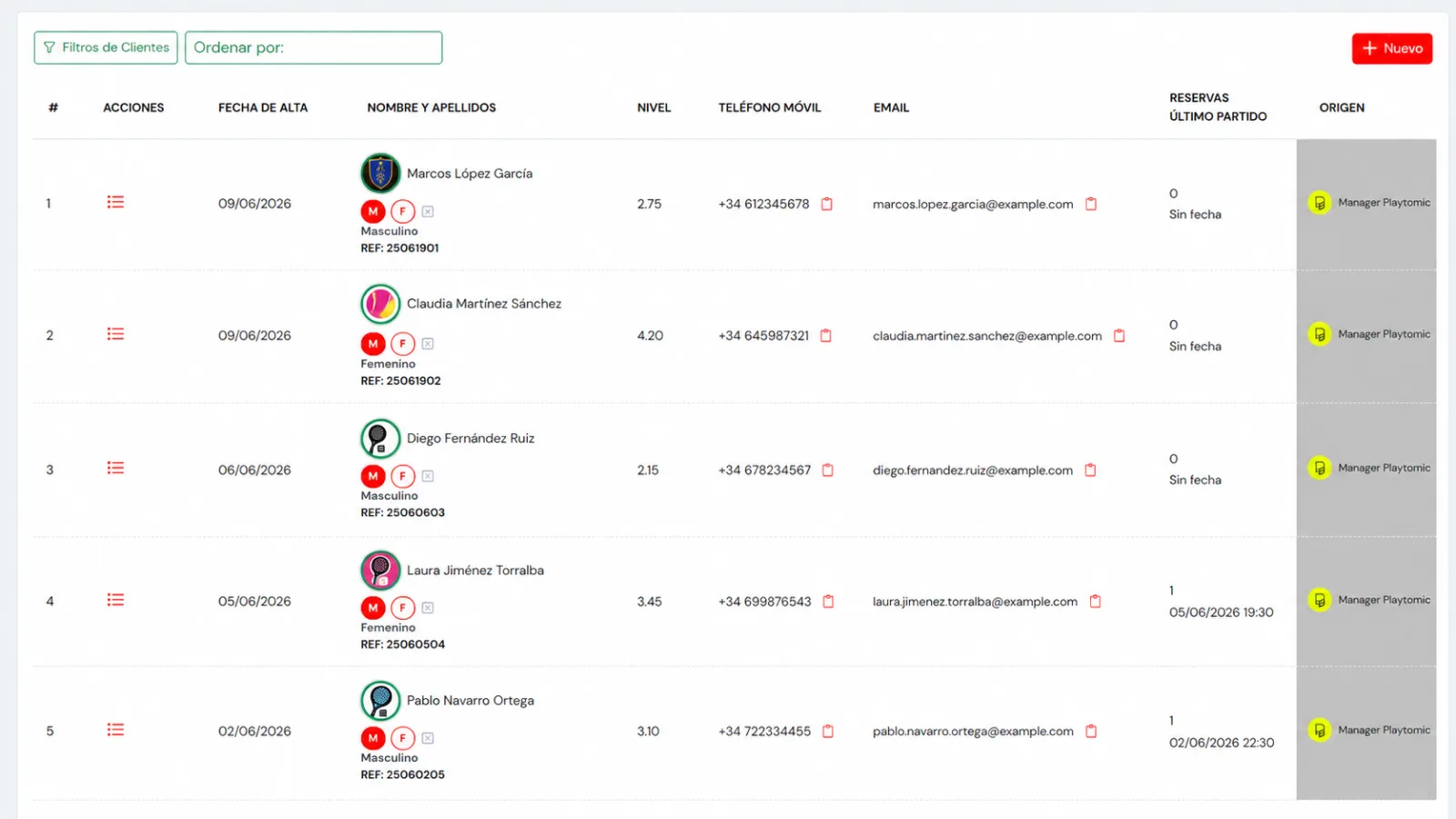Click Pablo Navarro Ortega's avatar
Image resolution: width=1456 pixels, height=819 pixels.
pyautogui.click(x=380, y=701)
